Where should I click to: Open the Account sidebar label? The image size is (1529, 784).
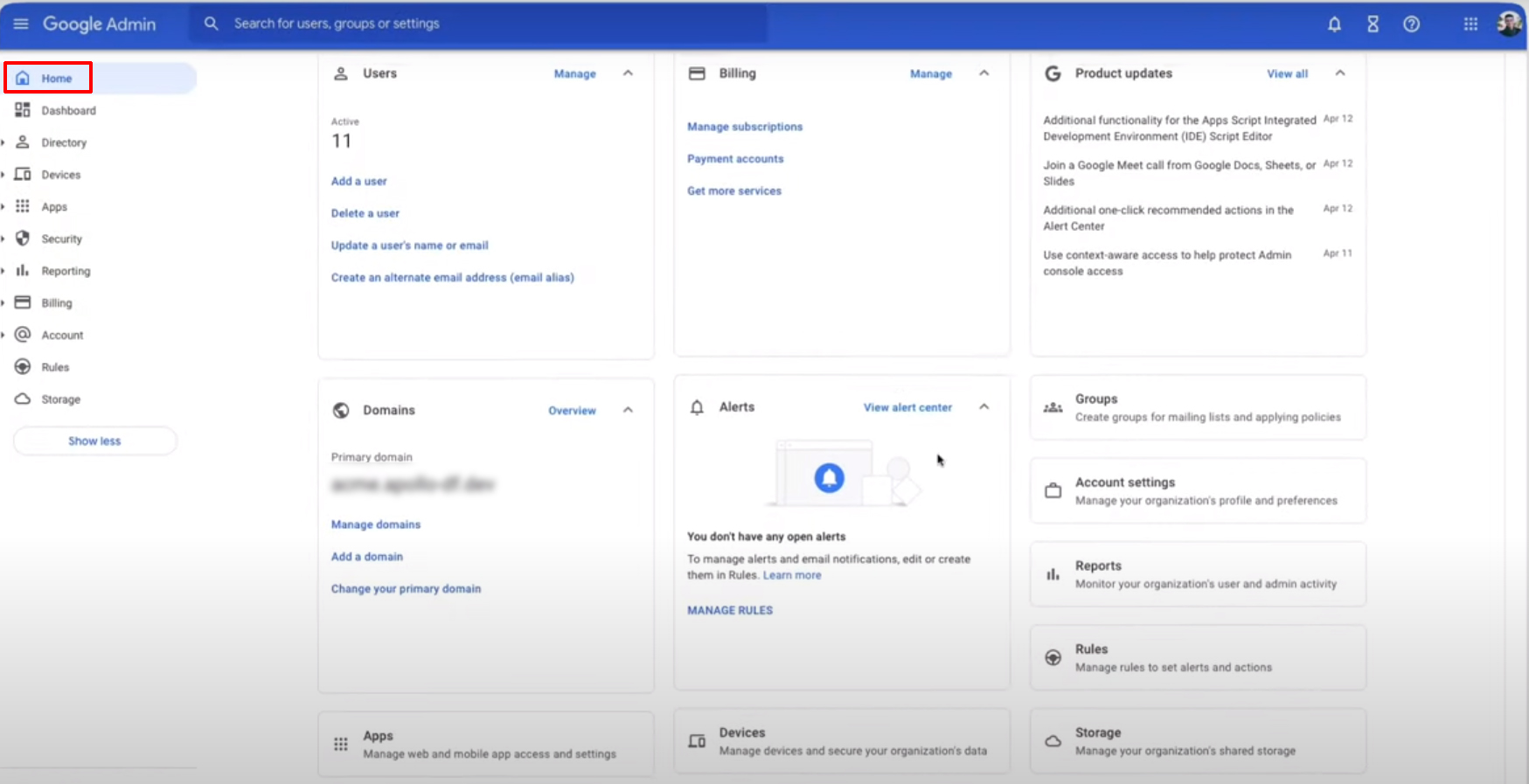[x=63, y=336]
